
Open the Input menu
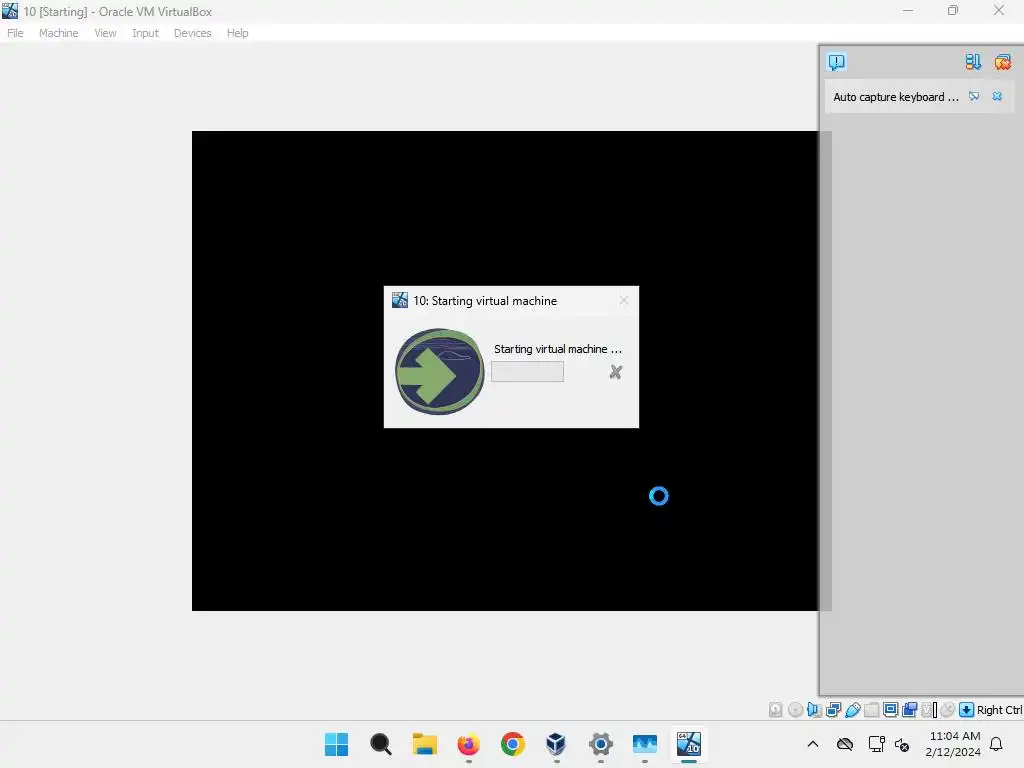[x=145, y=33]
